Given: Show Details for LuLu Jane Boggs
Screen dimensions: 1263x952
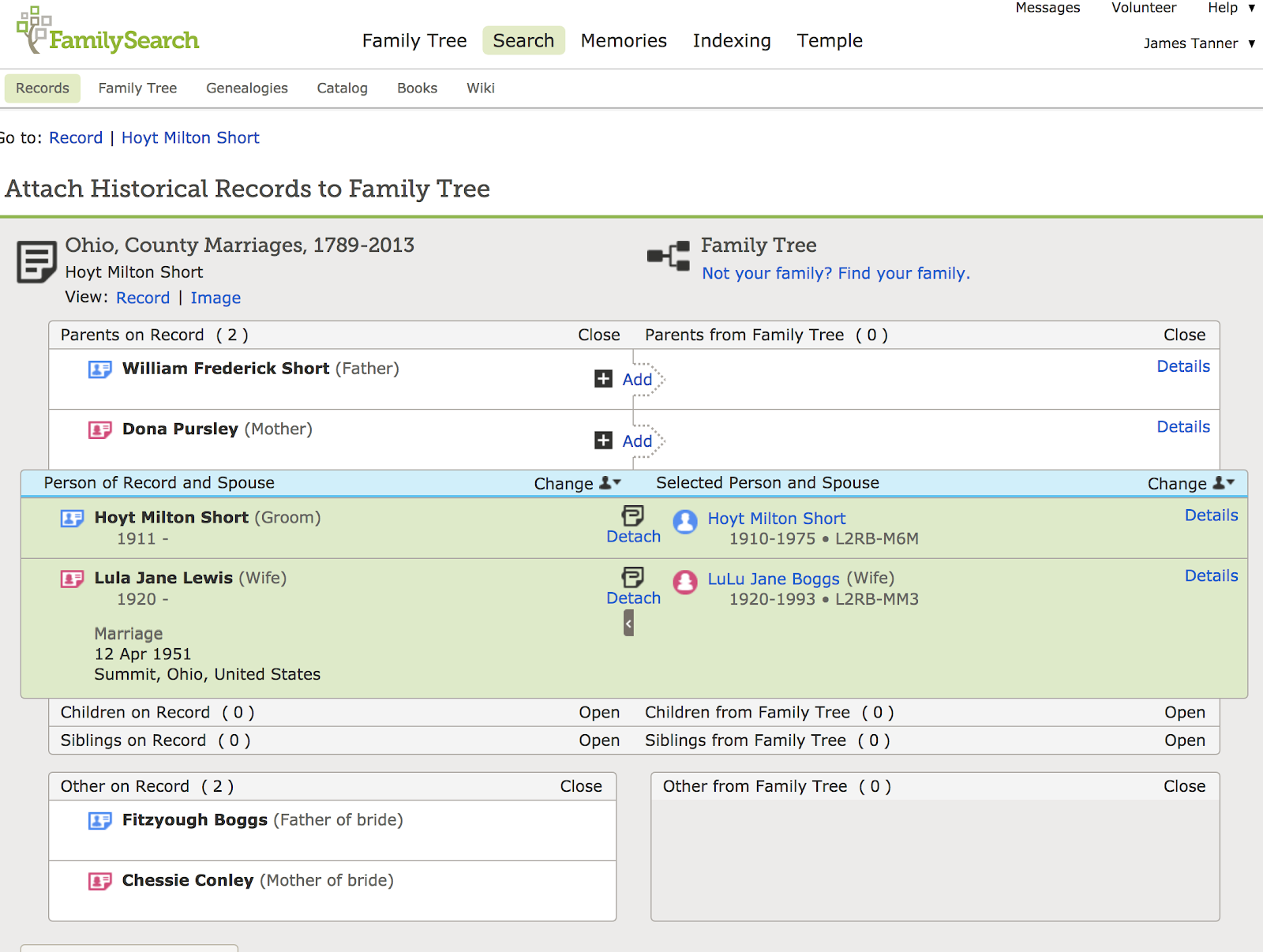Looking at the screenshot, I should tap(1212, 576).
